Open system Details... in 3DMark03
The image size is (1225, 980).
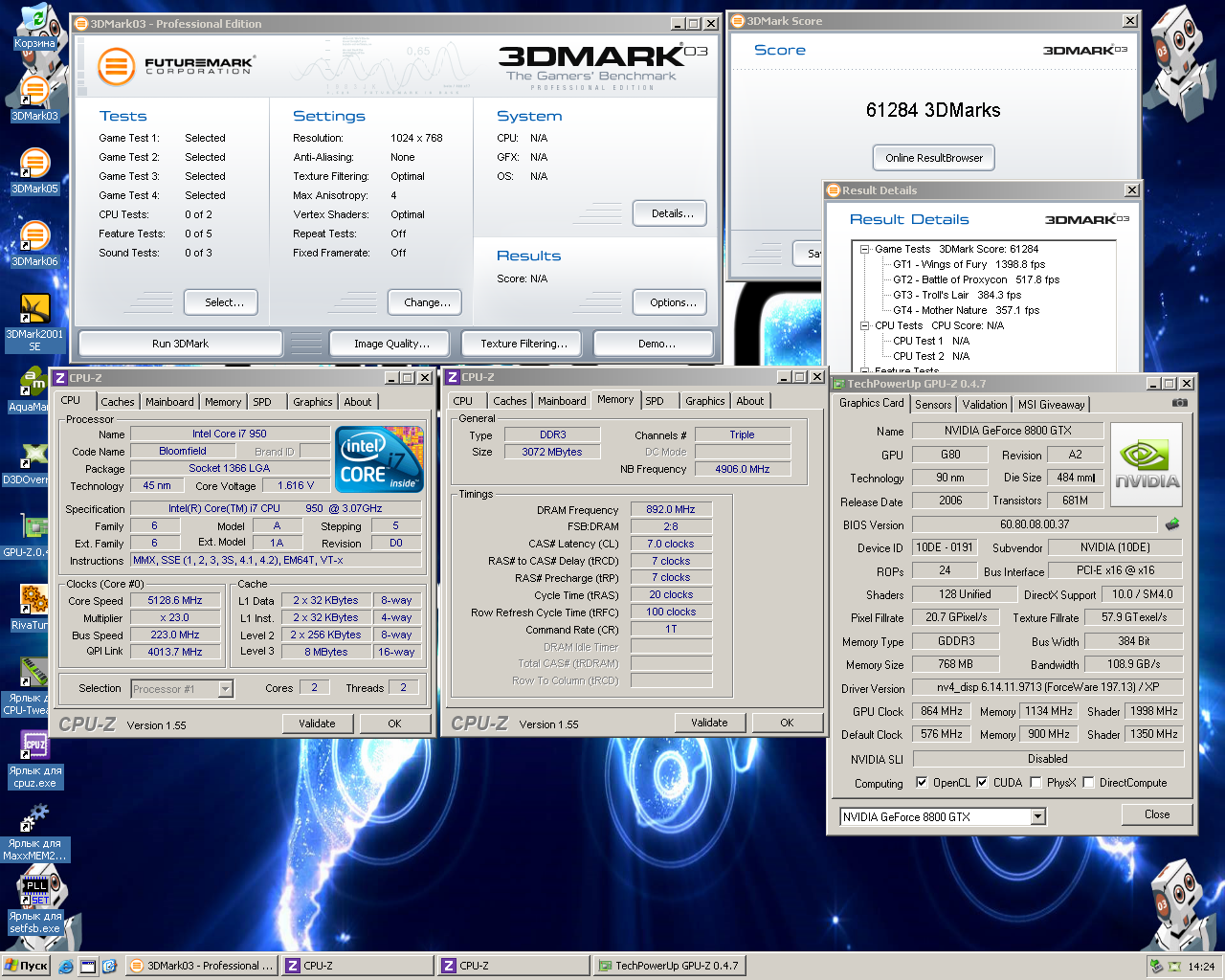[x=670, y=213]
